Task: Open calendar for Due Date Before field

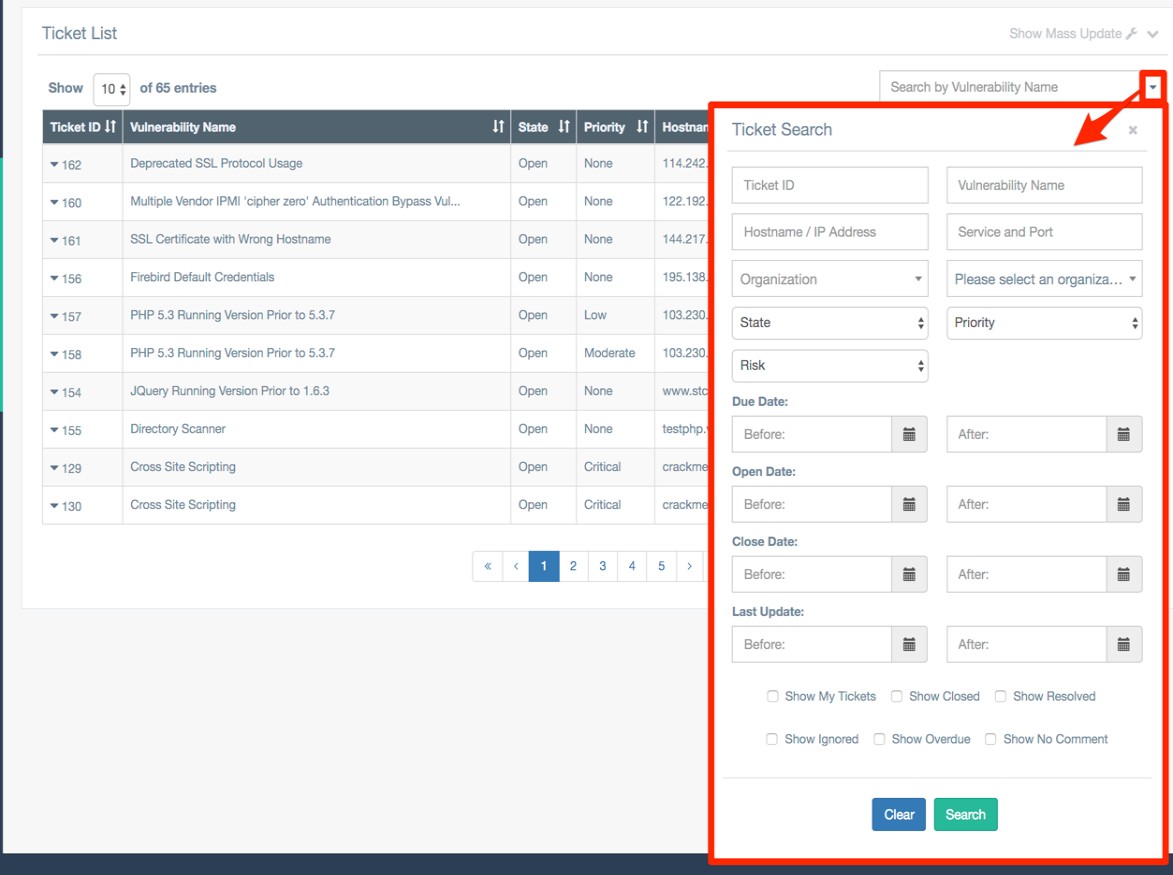Action: click(x=909, y=434)
